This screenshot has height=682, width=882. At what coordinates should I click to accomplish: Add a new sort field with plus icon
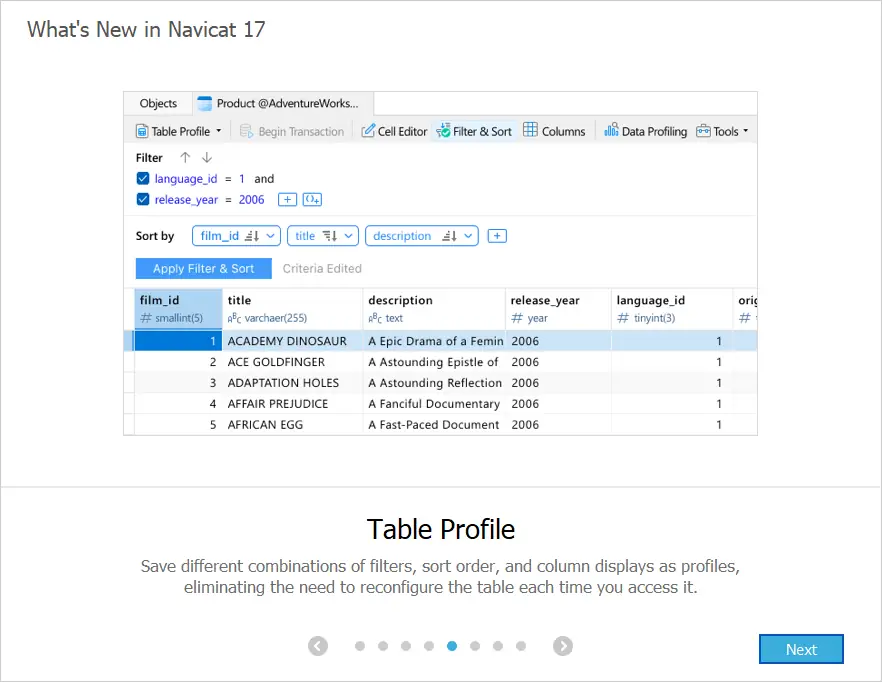tap(497, 236)
